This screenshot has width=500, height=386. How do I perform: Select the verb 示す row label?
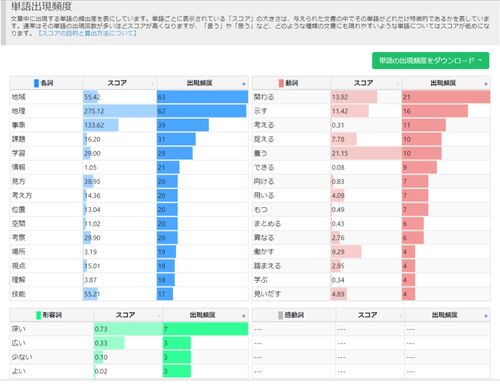[261, 111]
